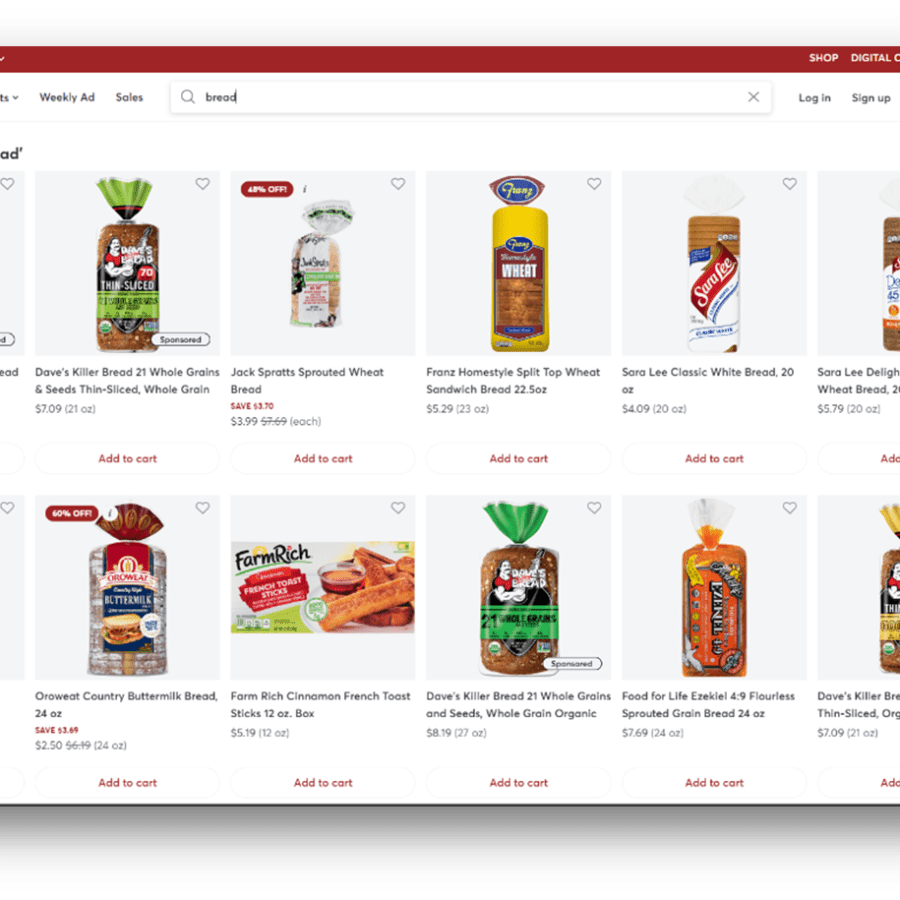Favorite Sara Lee Classic White Bread heart
Viewport: 900px width, 900px height.
point(790,184)
